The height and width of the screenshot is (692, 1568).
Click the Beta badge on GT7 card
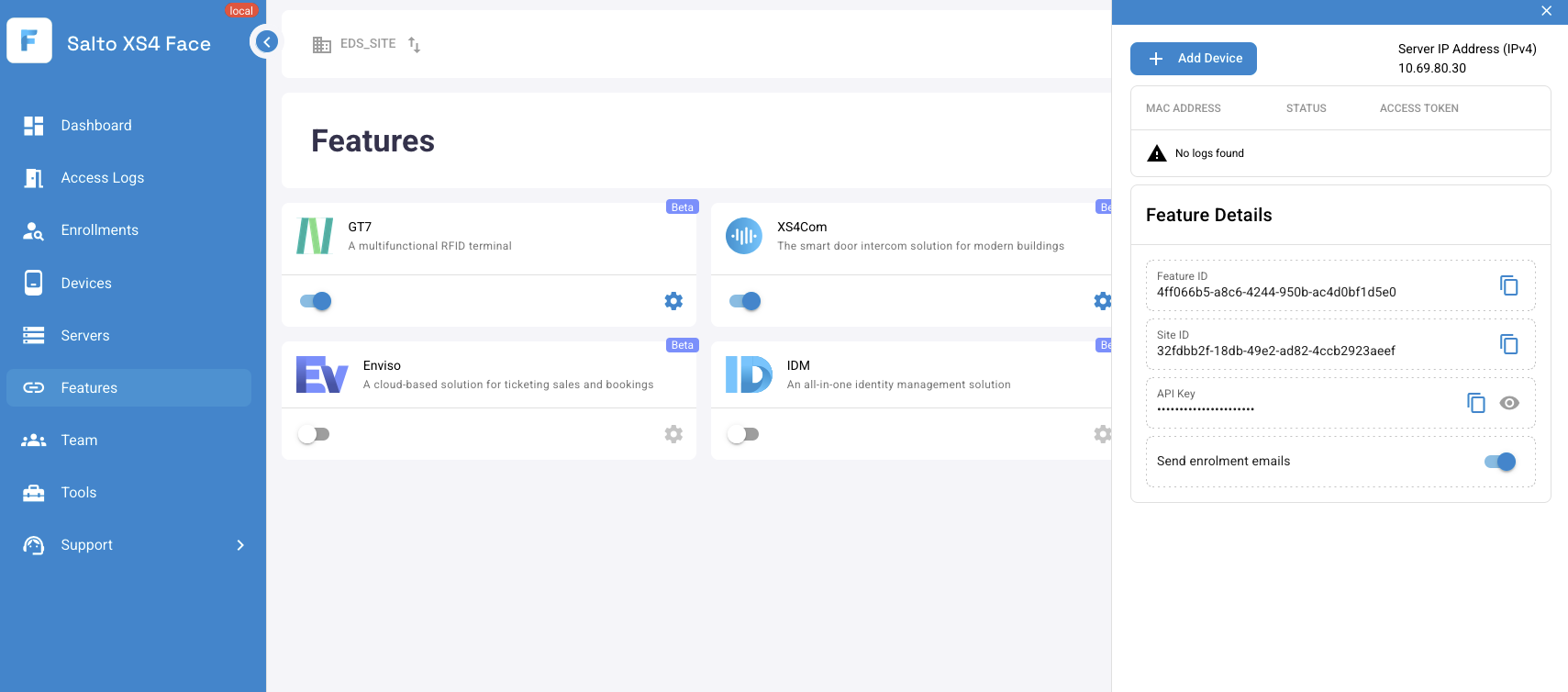(x=683, y=207)
